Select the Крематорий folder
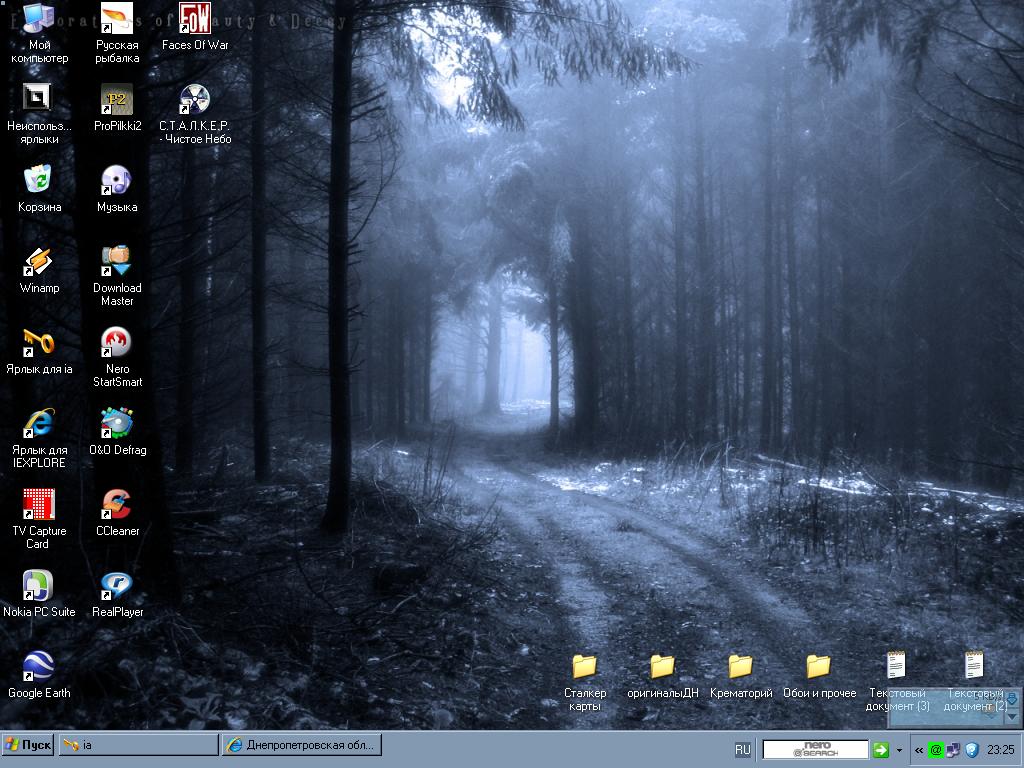Viewport: 1024px width, 768px height. 740,668
